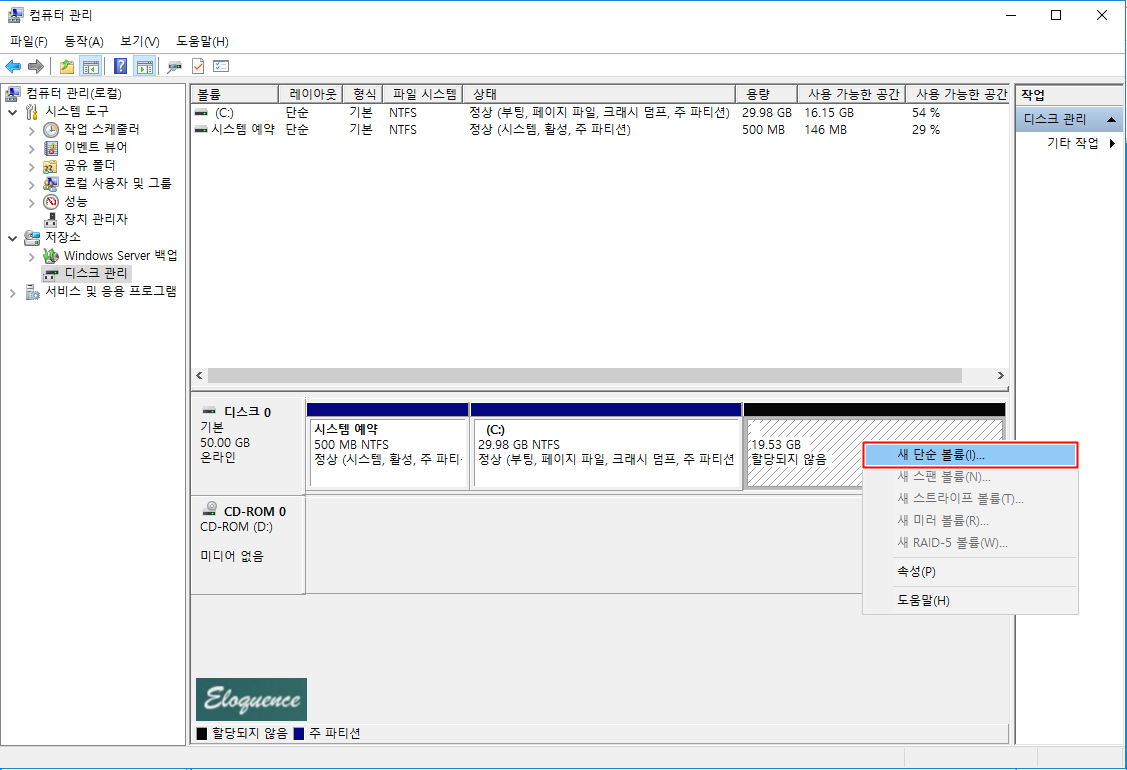Collapse the 디스크 관리 section in the 작업 pane
Screen dimensions: 1127x770
(x=1111, y=119)
